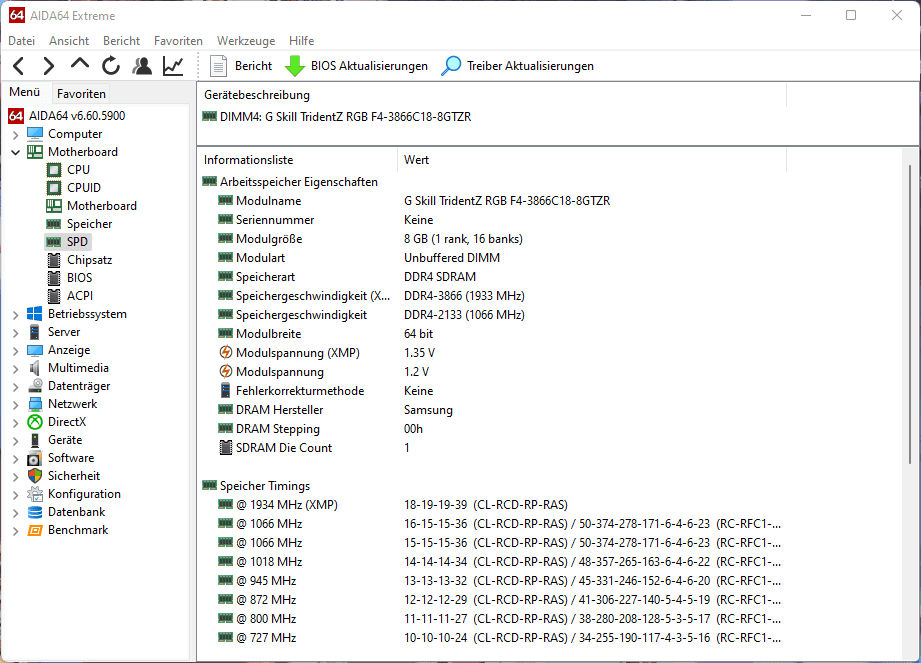Go back with the left arrow icon
The height and width of the screenshot is (663, 921).
tap(19, 66)
